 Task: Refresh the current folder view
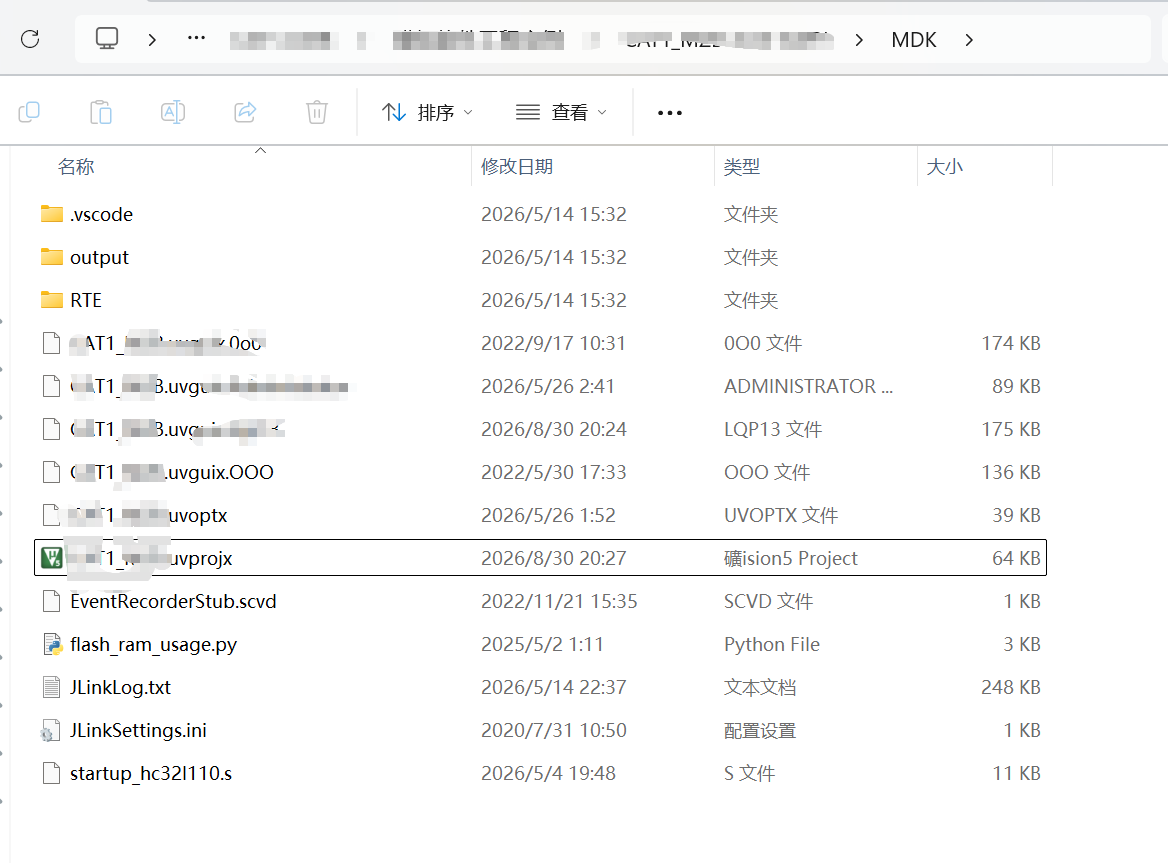(30, 39)
